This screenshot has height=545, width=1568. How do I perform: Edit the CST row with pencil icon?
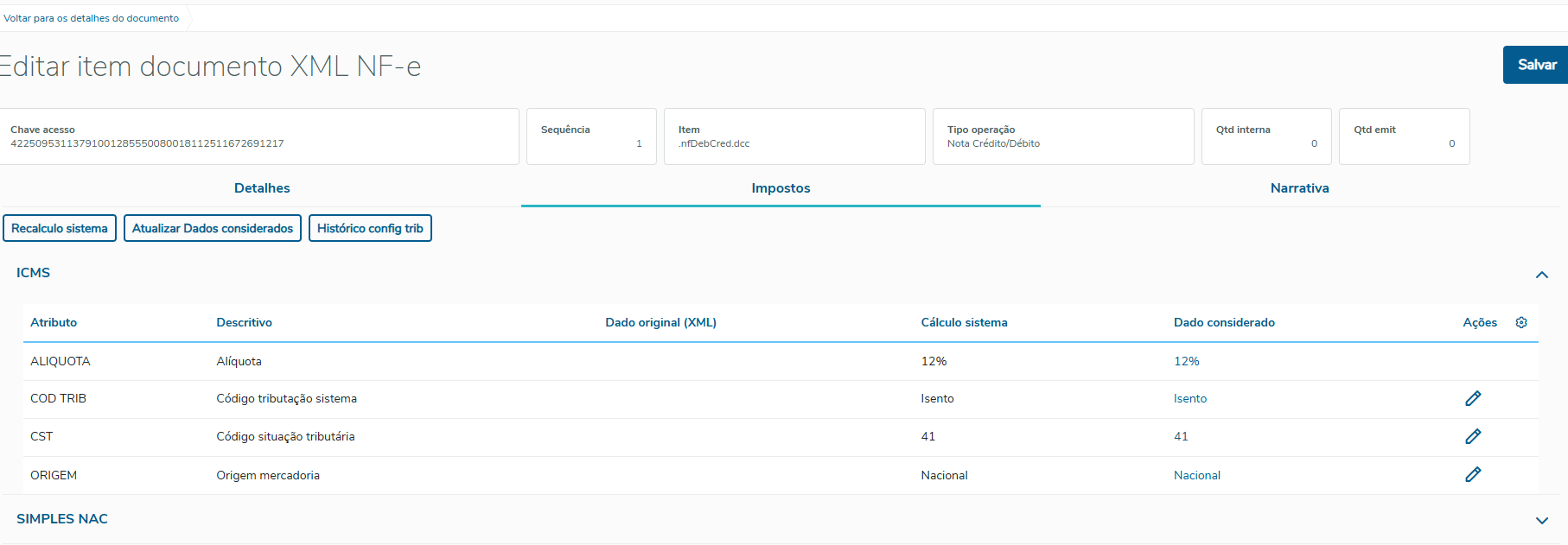click(x=1473, y=436)
